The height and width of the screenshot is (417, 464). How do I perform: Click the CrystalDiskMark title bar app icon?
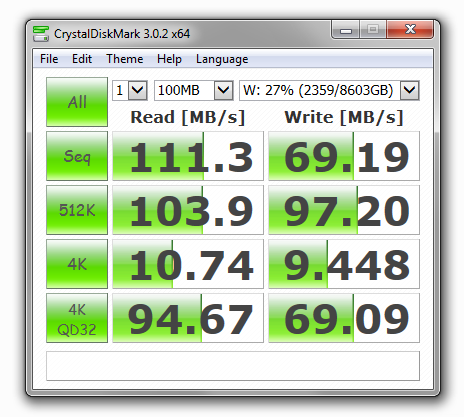pos(41,34)
